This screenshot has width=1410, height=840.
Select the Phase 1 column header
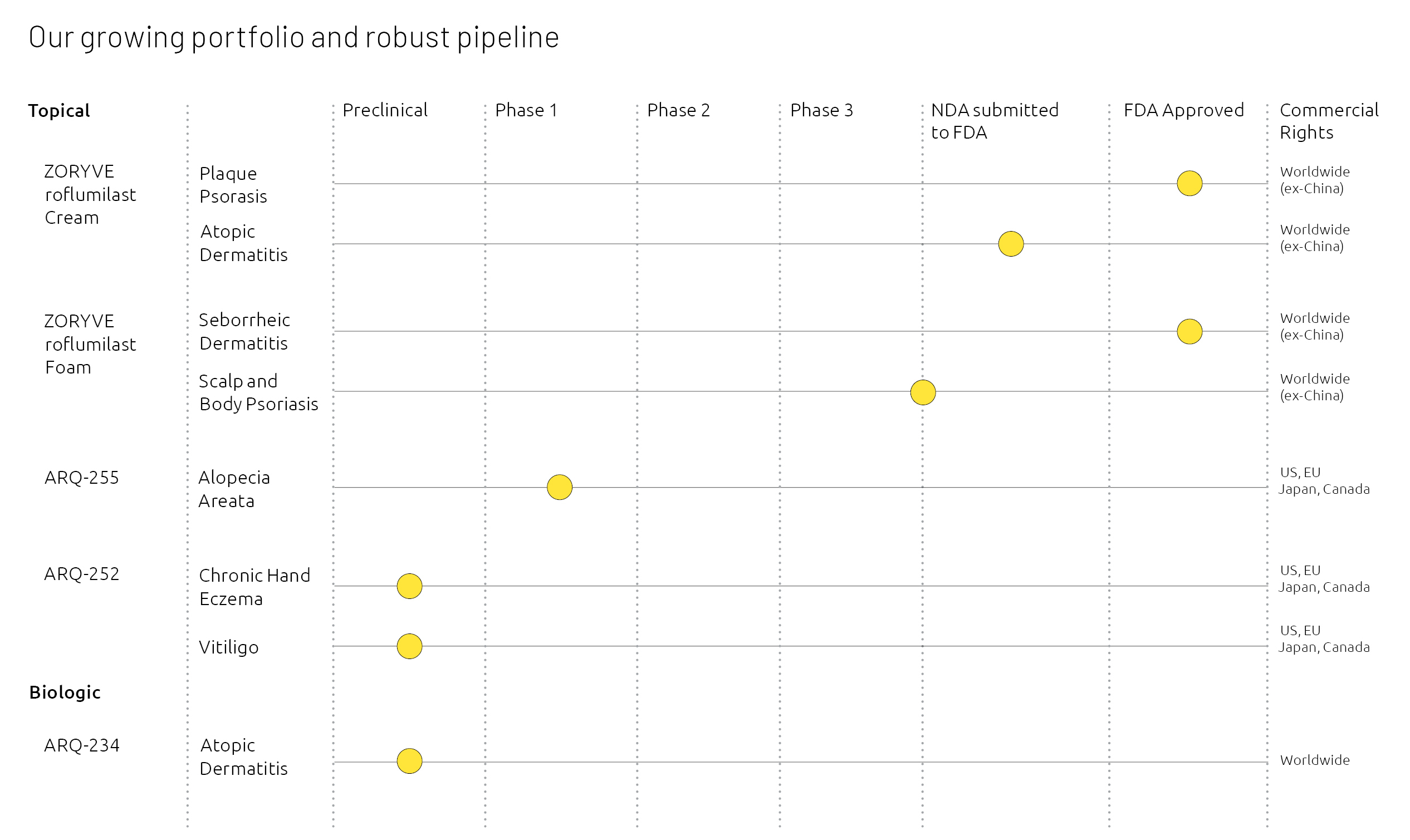click(x=526, y=110)
